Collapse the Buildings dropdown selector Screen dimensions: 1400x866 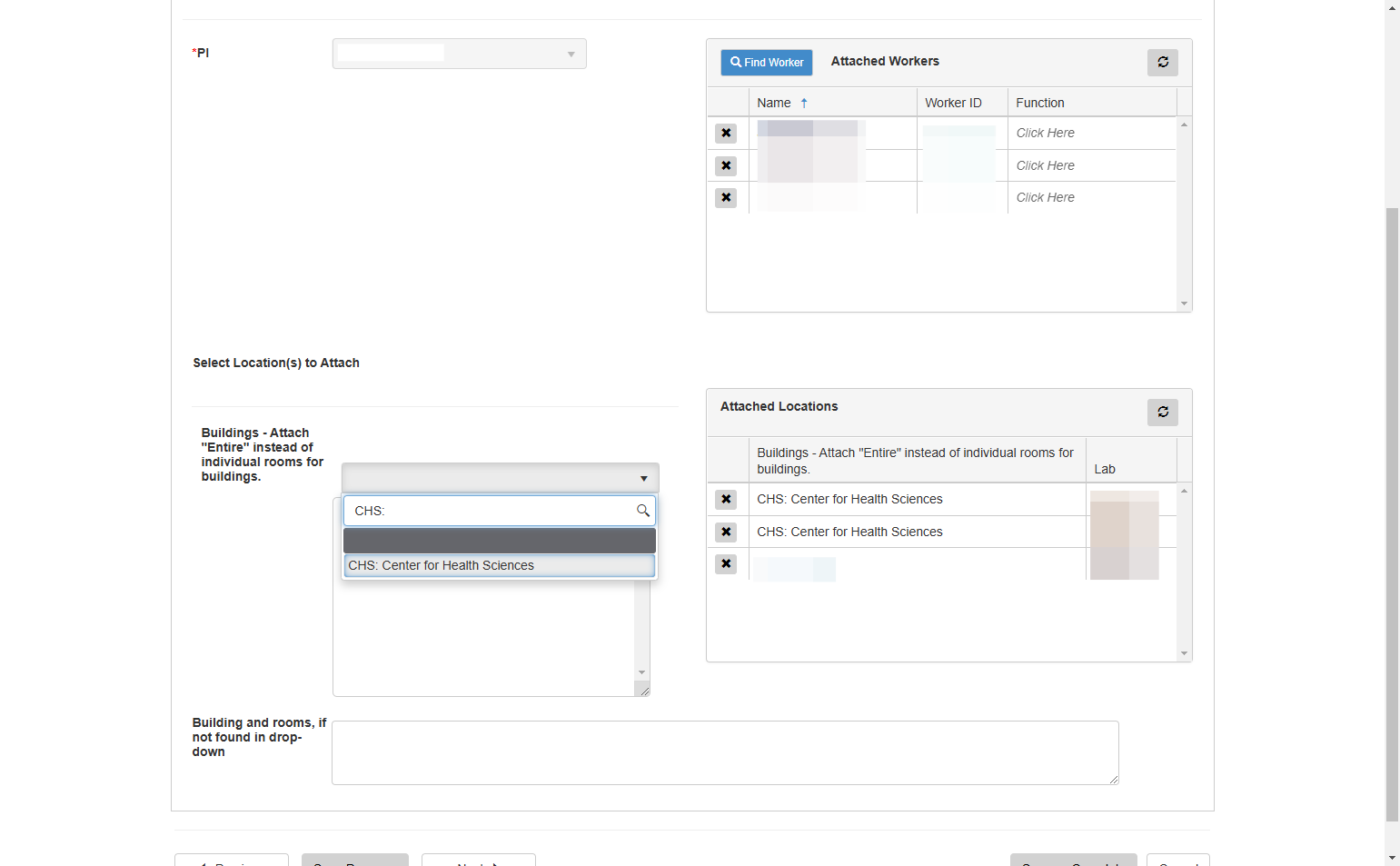click(500, 478)
